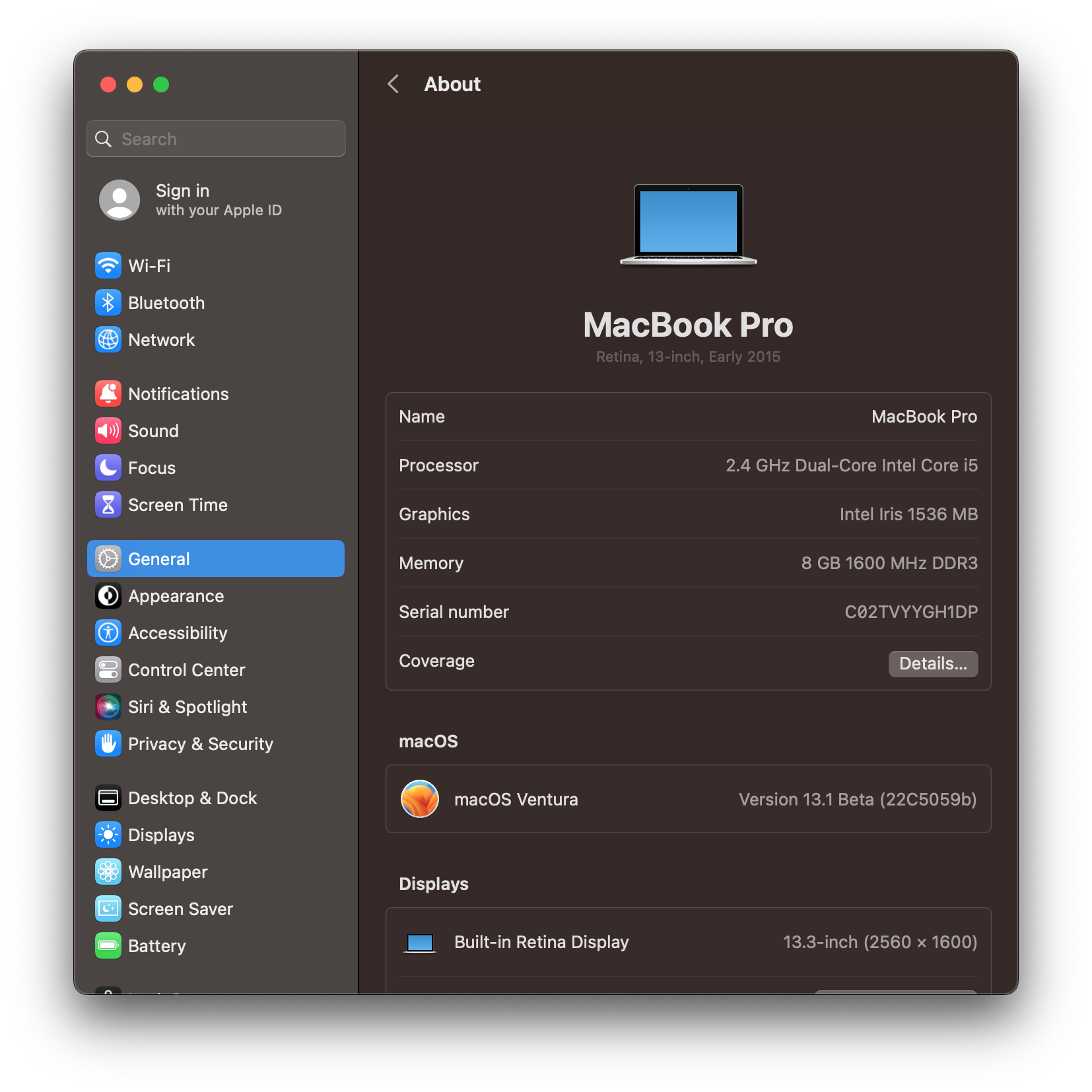Screen dimensions: 1092x1092
Task: Click the General gear icon
Action: click(x=108, y=559)
